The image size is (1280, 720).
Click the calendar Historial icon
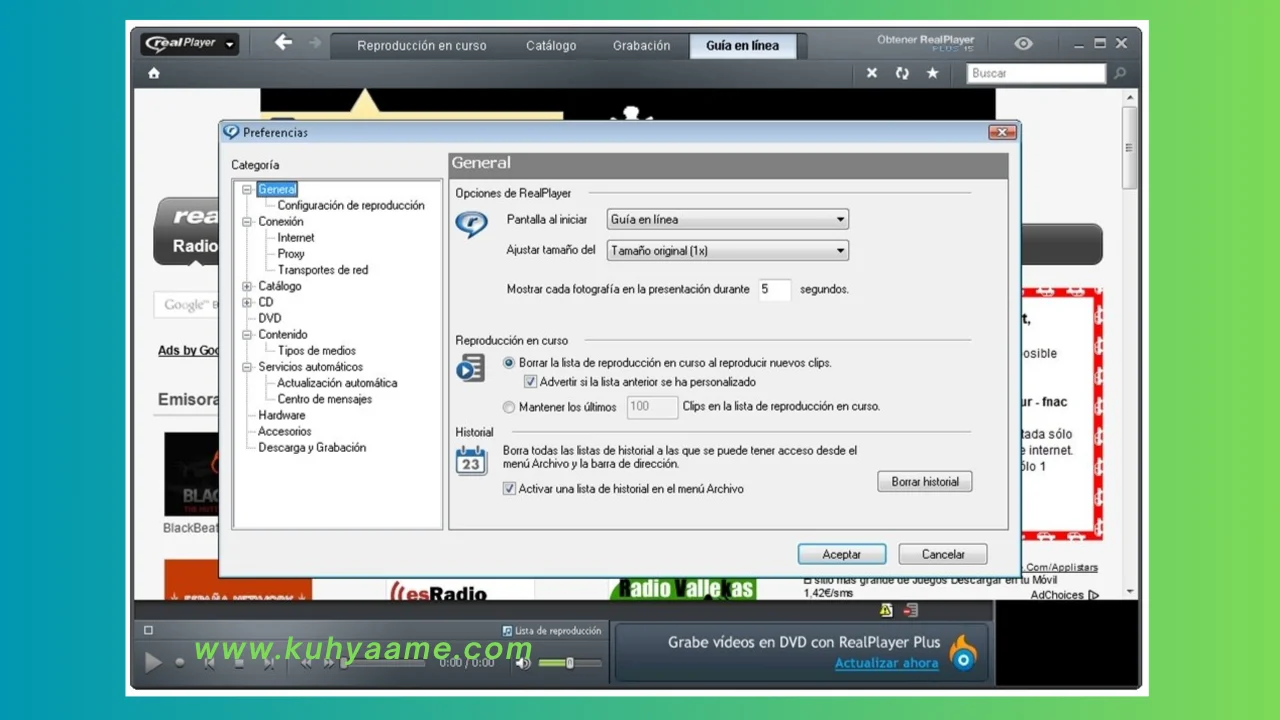coord(471,461)
